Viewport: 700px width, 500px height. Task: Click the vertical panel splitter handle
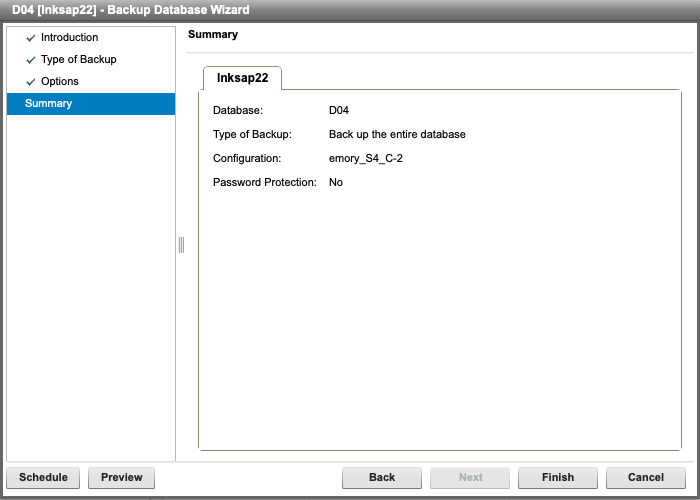click(181, 245)
